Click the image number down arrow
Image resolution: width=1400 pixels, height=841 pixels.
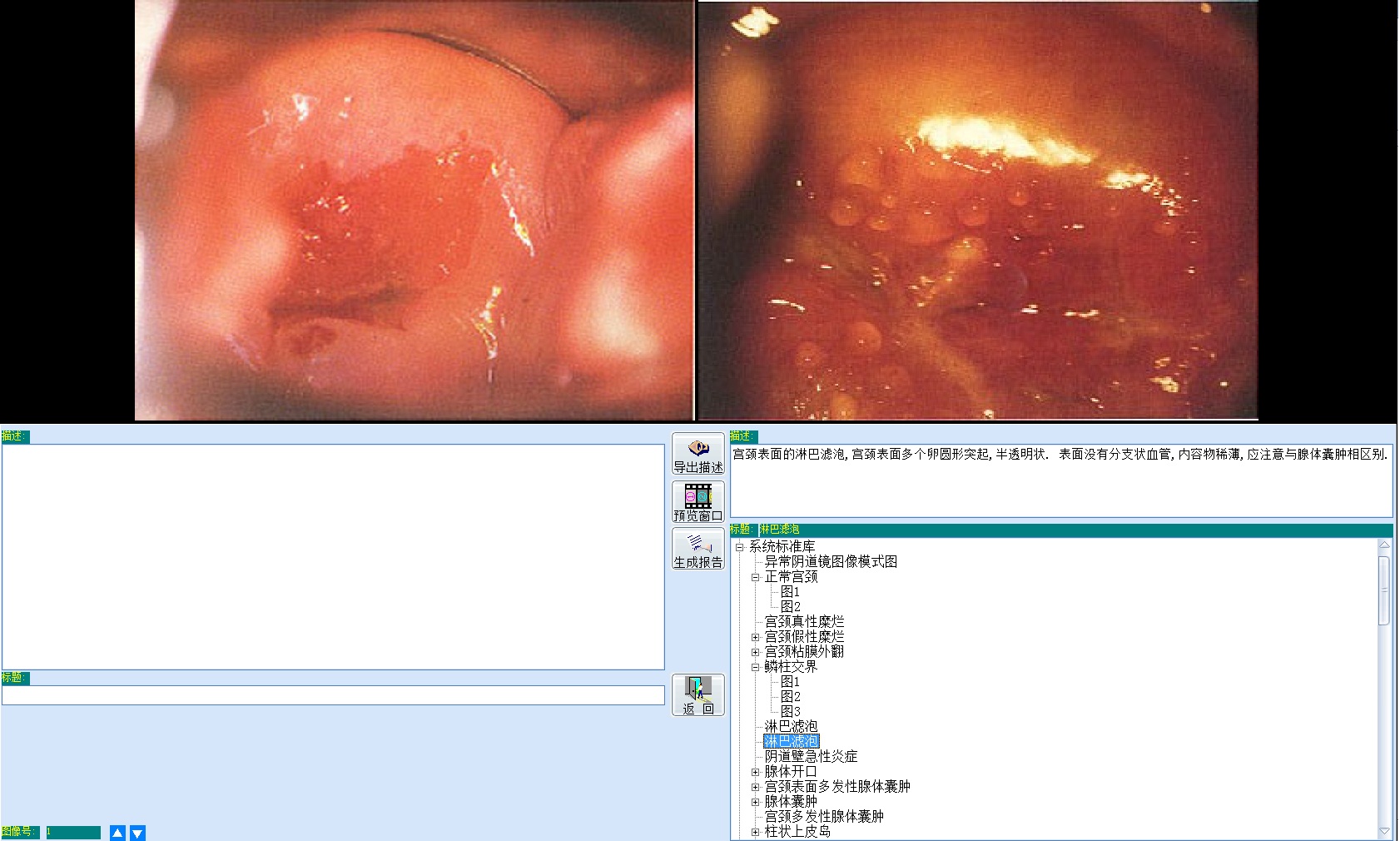click(137, 833)
